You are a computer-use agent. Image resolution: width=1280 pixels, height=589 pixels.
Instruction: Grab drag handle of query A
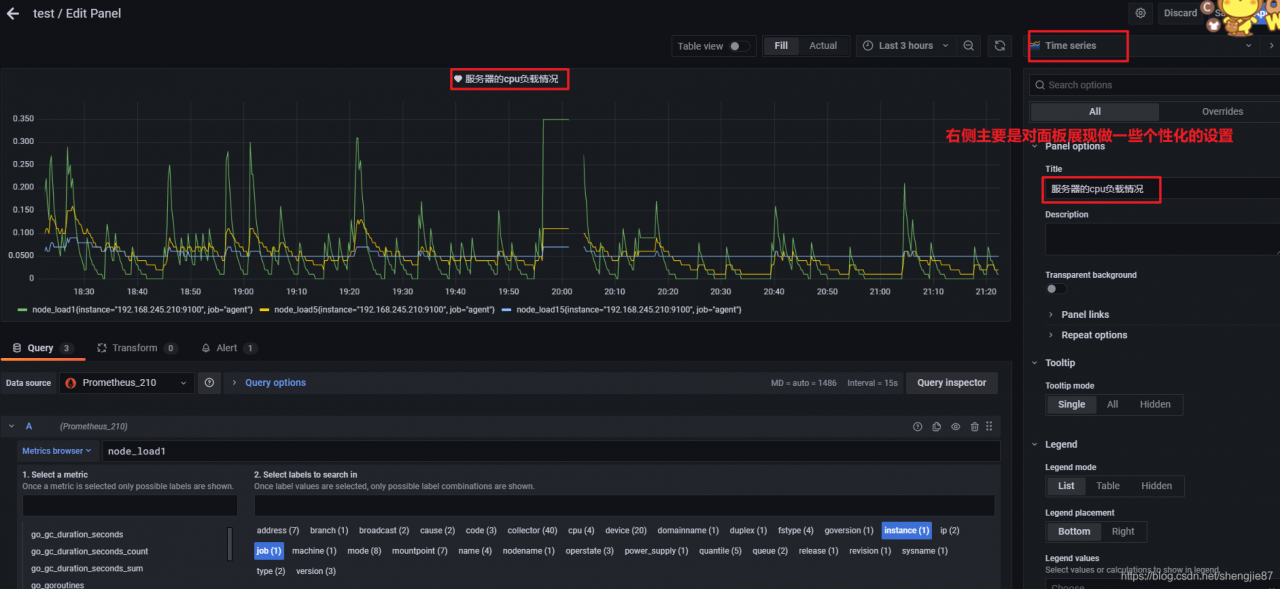pos(989,427)
